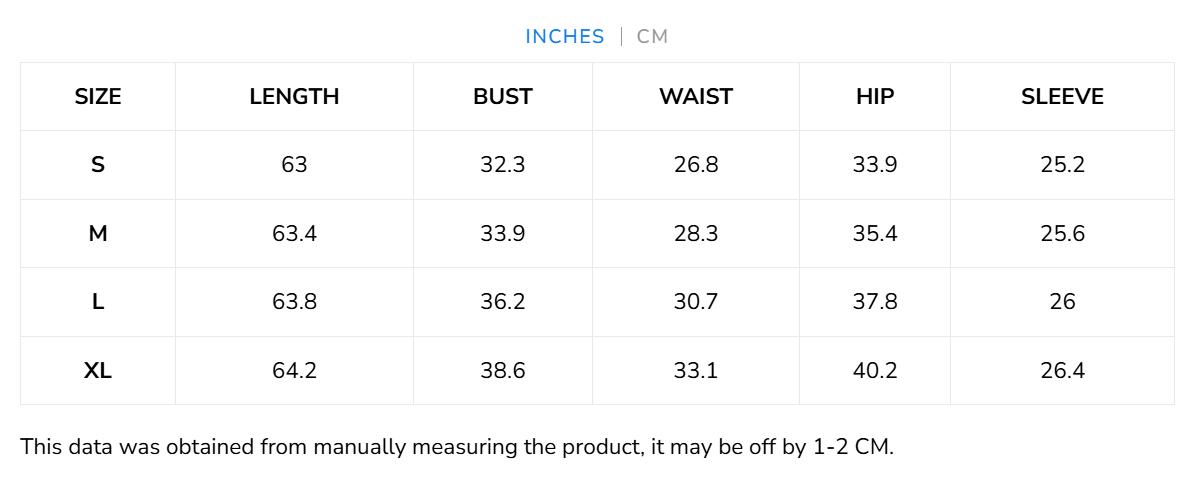Switch the size chart units to CM
Screen dimensions: 1188x501
652,37
